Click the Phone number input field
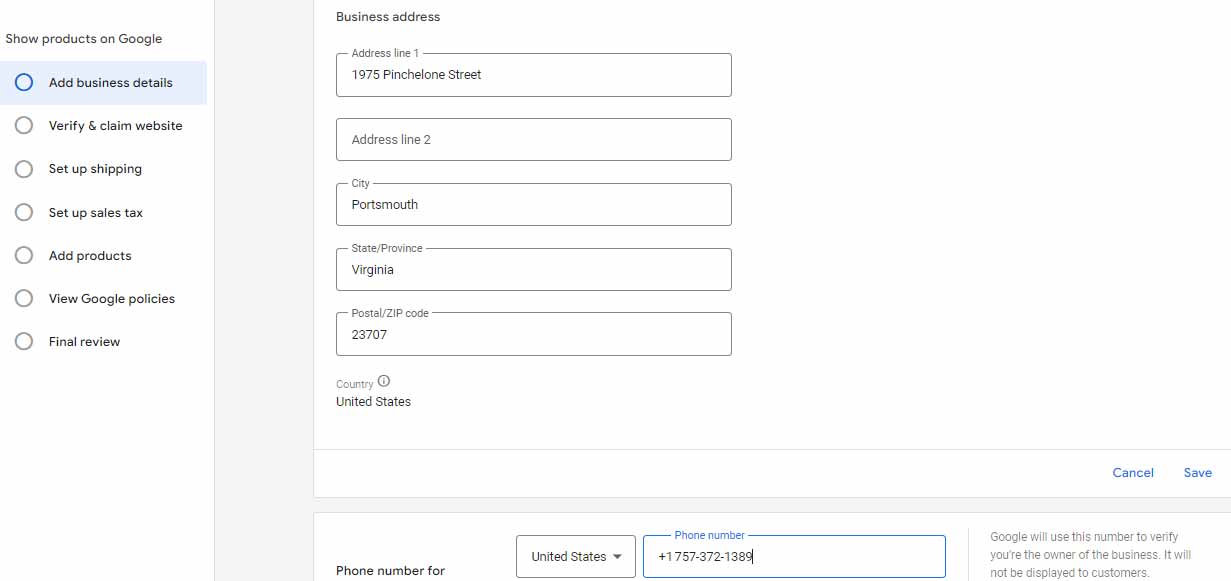Screen dimensions: 1231x581 (x=794, y=556)
